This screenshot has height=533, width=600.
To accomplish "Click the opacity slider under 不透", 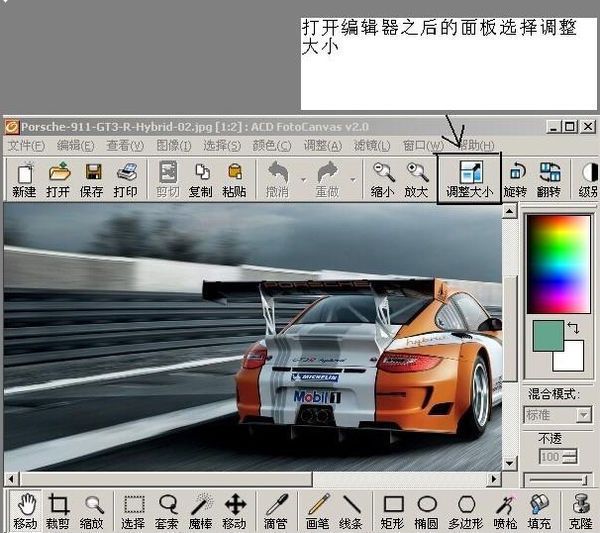I will click(x=558, y=480).
